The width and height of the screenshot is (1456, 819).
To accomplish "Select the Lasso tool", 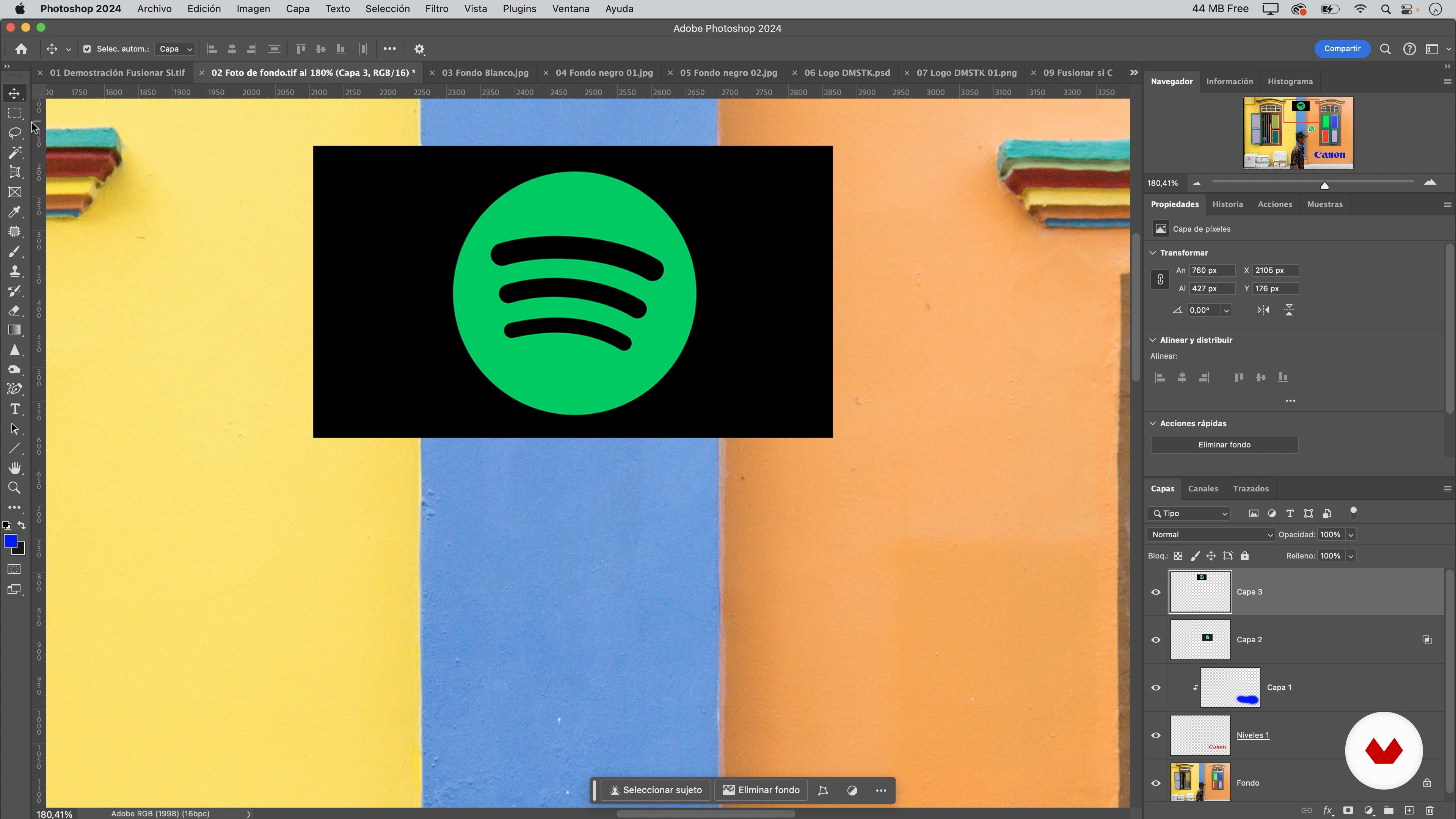I will tap(15, 133).
